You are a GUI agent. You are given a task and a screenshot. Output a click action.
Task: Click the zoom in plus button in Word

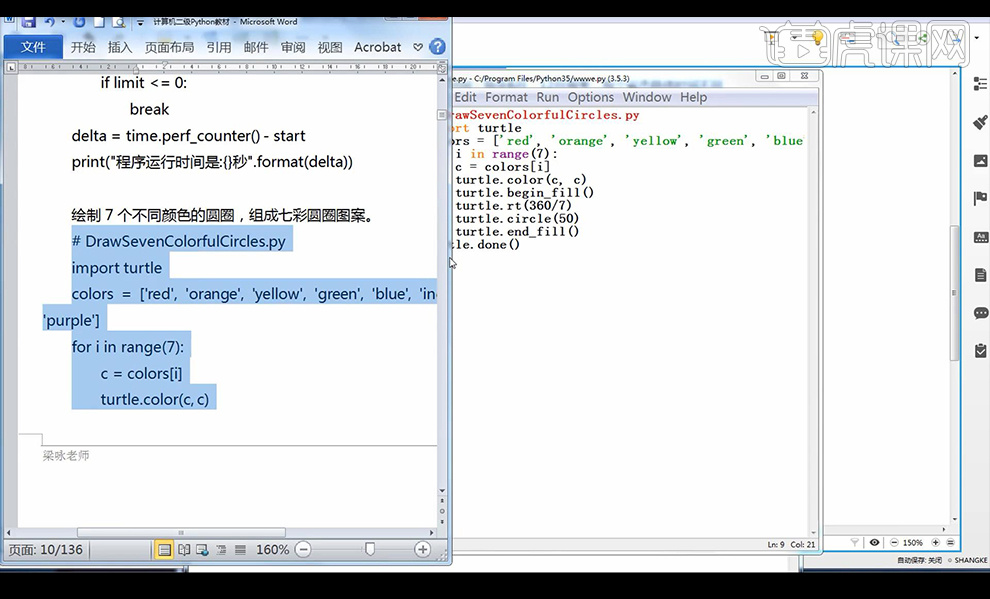(423, 550)
